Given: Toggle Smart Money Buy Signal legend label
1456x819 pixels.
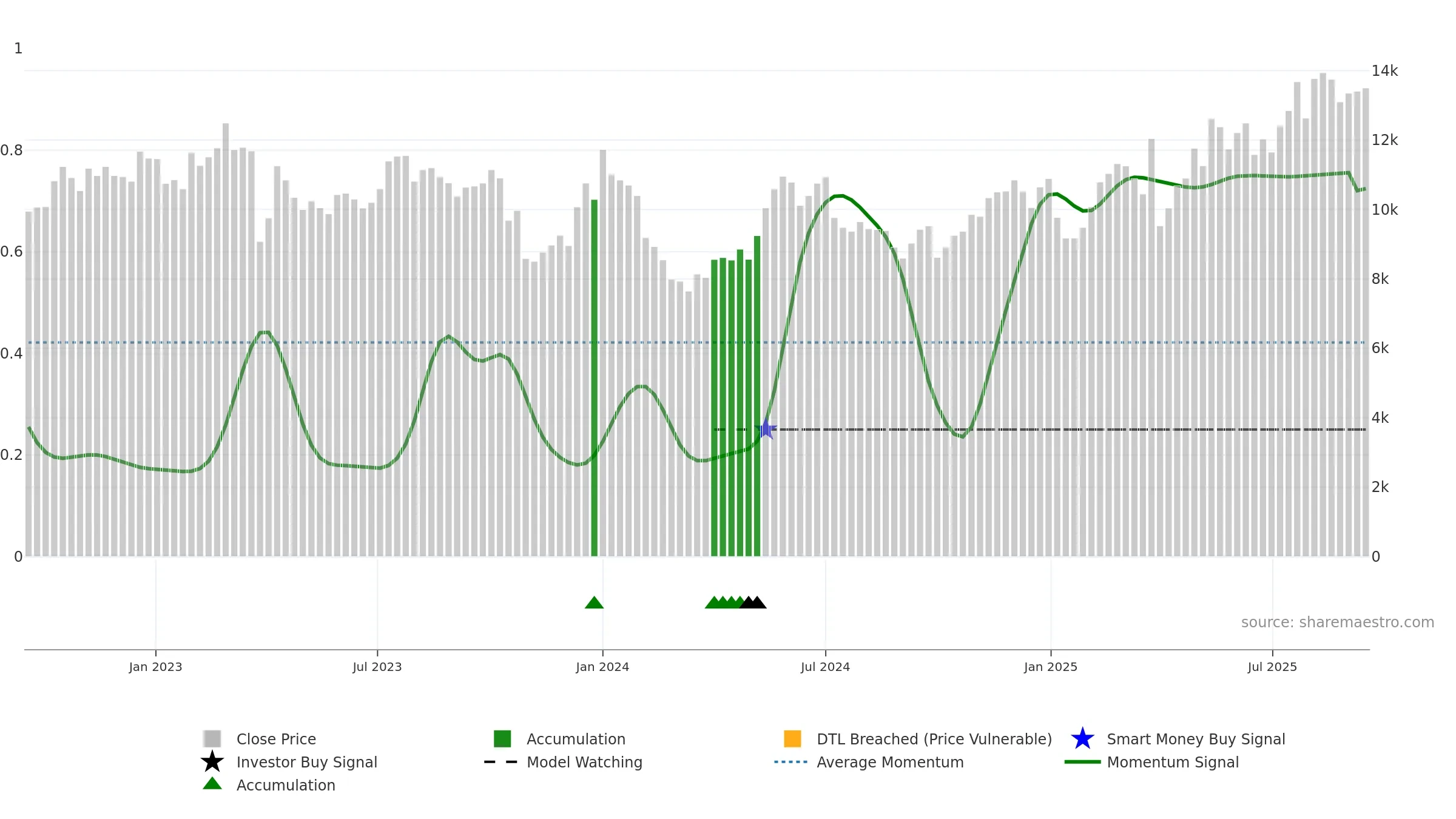Looking at the screenshot, I should pos(1196,739).
